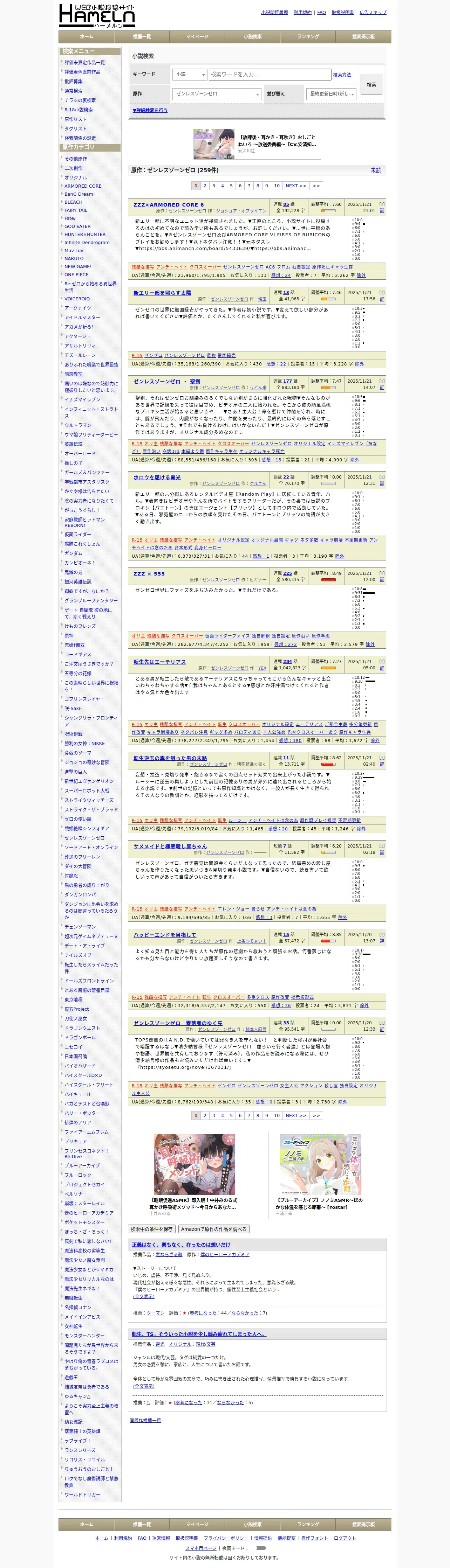Toggle the night mode switch in footer
450x1568 pixels.
point(261,1547)
